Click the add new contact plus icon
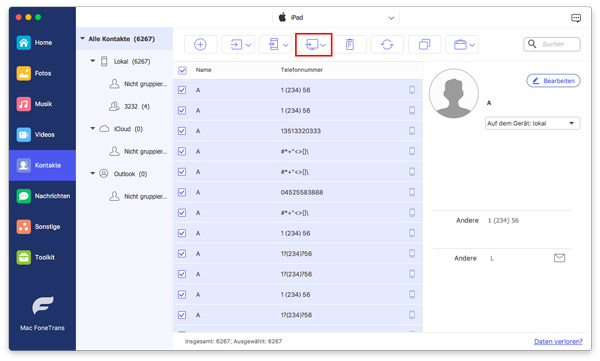Screen dimensions: 600x361 point(200,44)
